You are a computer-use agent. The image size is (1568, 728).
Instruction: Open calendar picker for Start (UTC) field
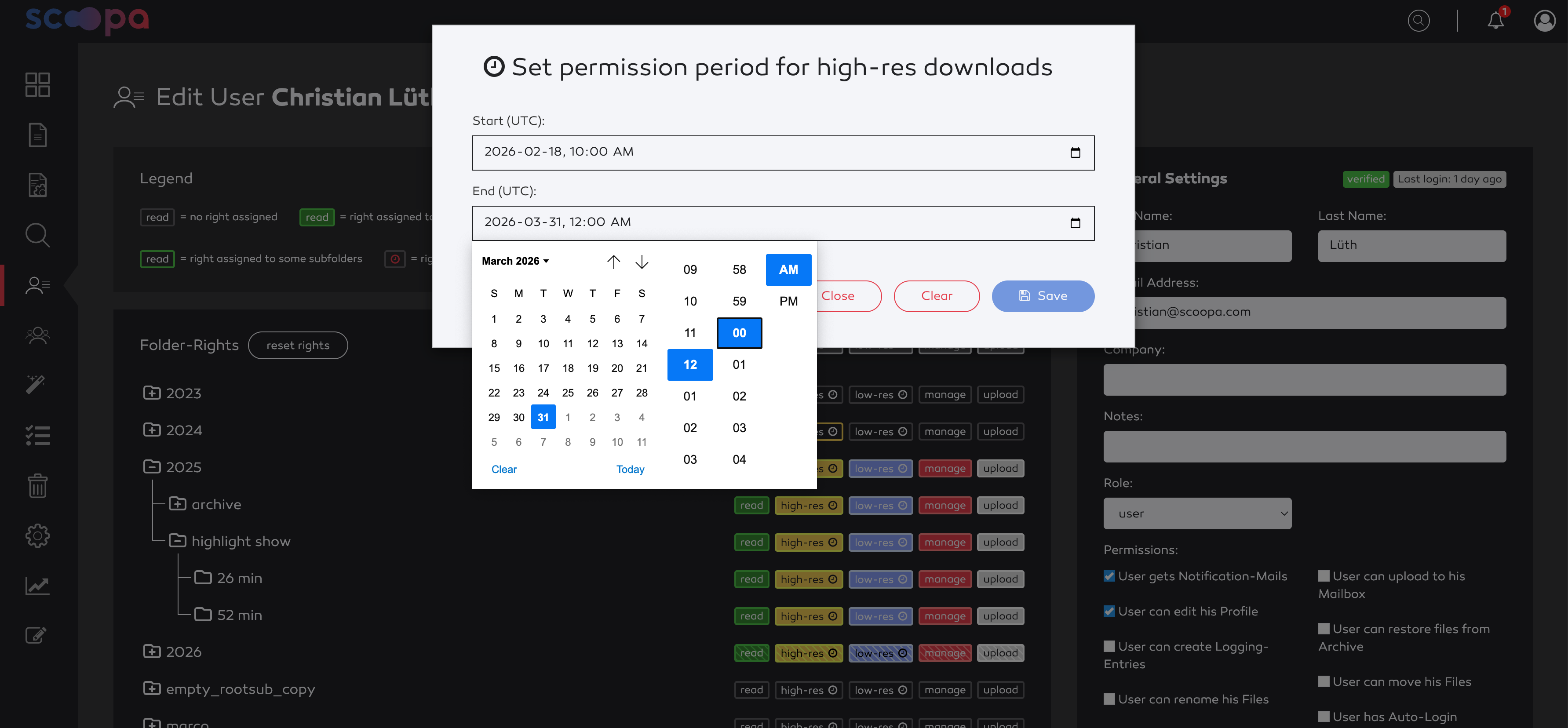click(x=1075, y=153)
